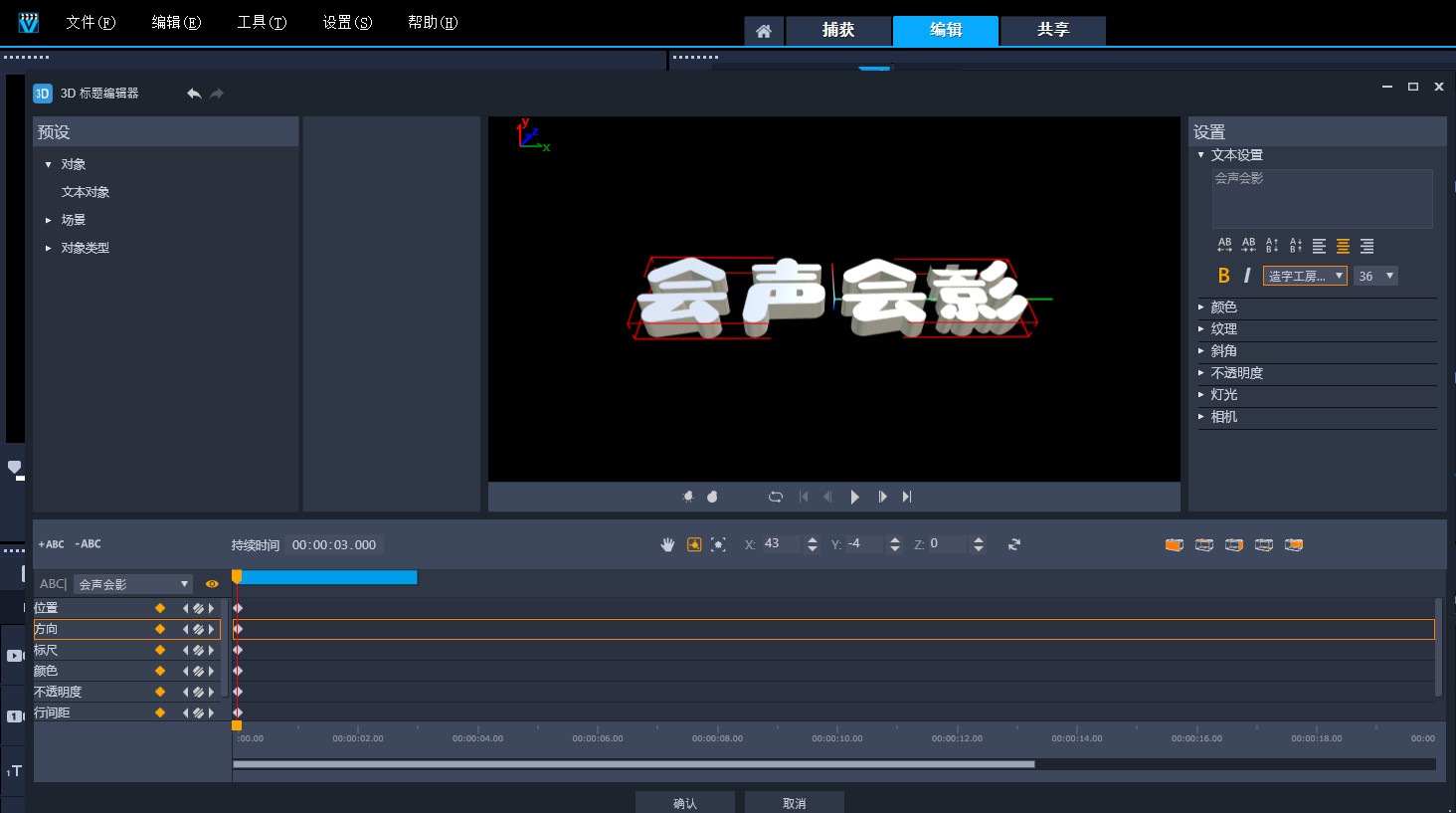Switch to the 捕获 tab
Image resolution: width=1456 pixels, height=813 pixels.
click(838, 31)
